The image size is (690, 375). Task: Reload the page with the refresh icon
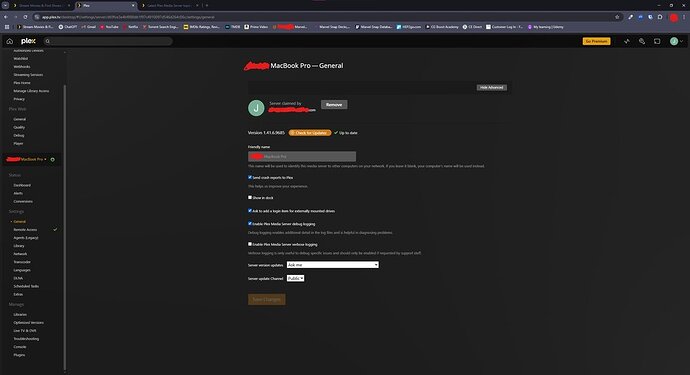click(25, 17)
